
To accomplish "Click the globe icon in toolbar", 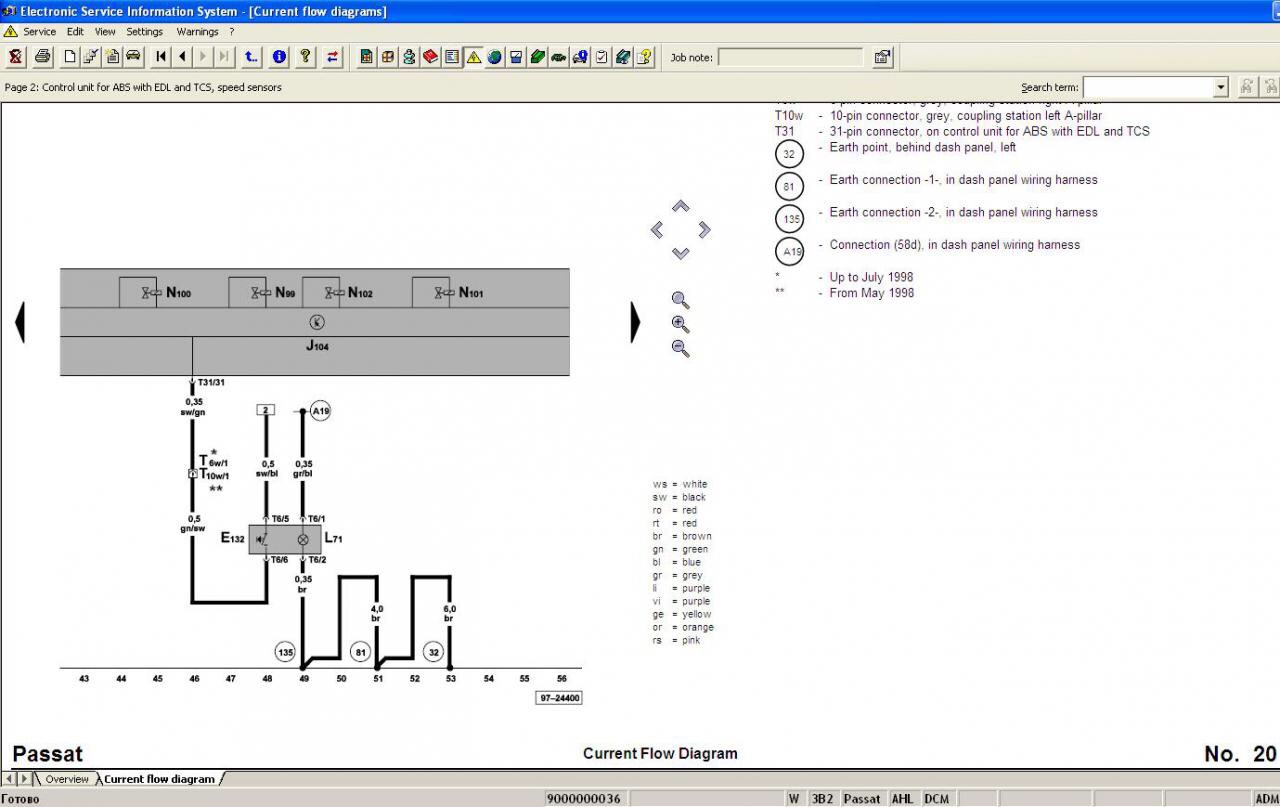I will [x=494, y=57].
